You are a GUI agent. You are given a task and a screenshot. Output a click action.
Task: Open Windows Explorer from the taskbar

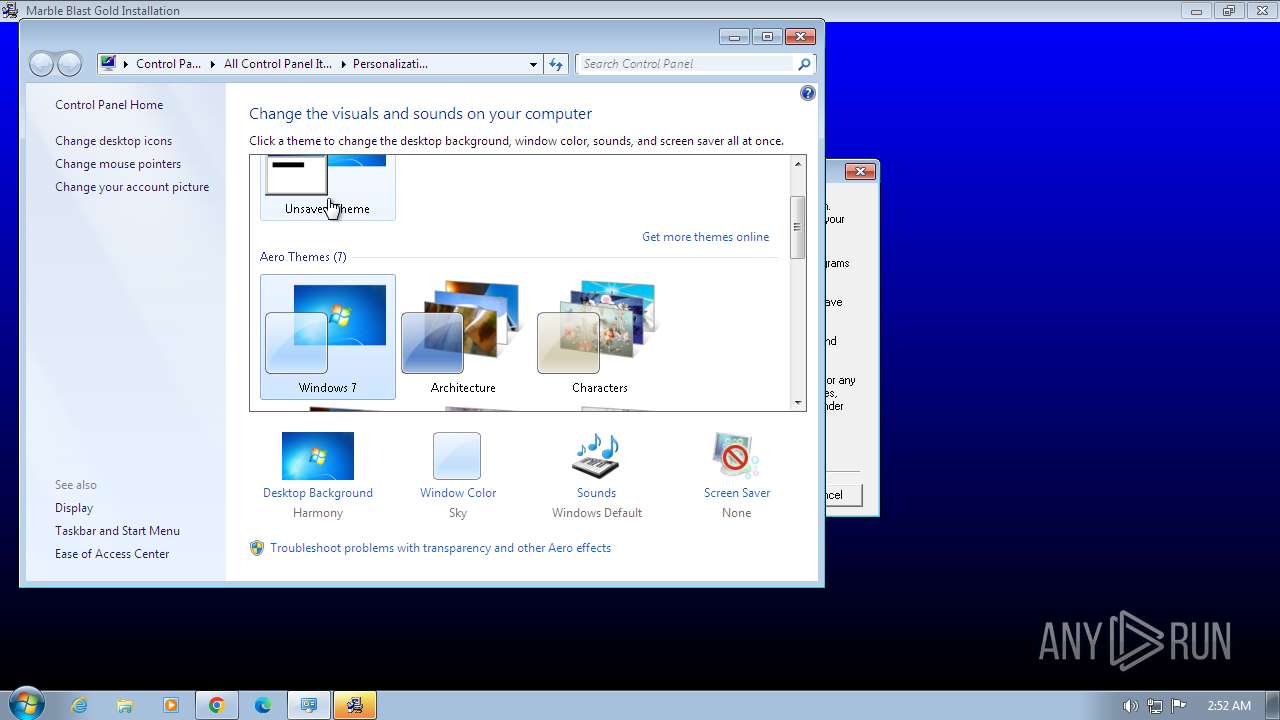125,705
